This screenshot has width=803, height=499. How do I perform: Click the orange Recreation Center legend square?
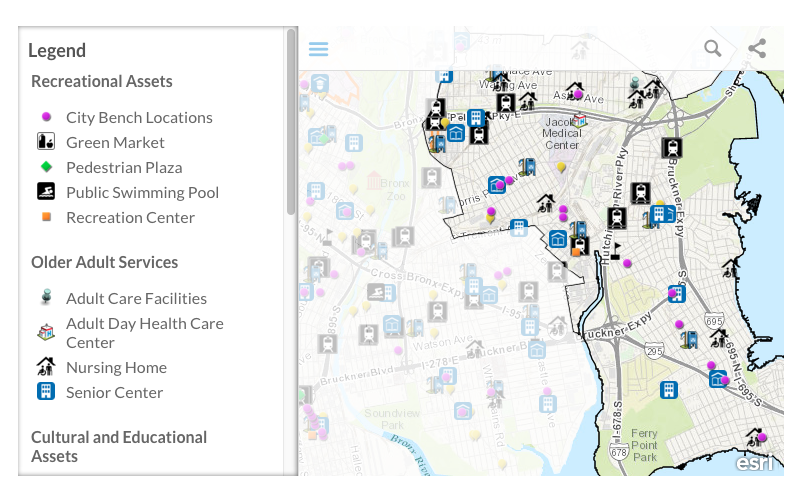point(45,217)
